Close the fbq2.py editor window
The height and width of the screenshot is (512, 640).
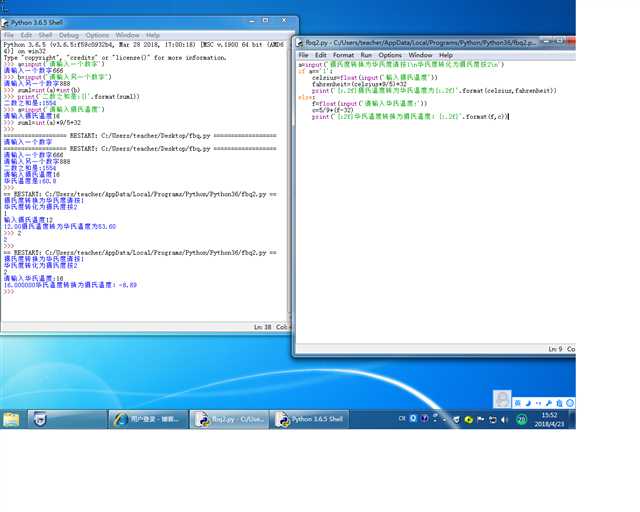tap(571, 41)
